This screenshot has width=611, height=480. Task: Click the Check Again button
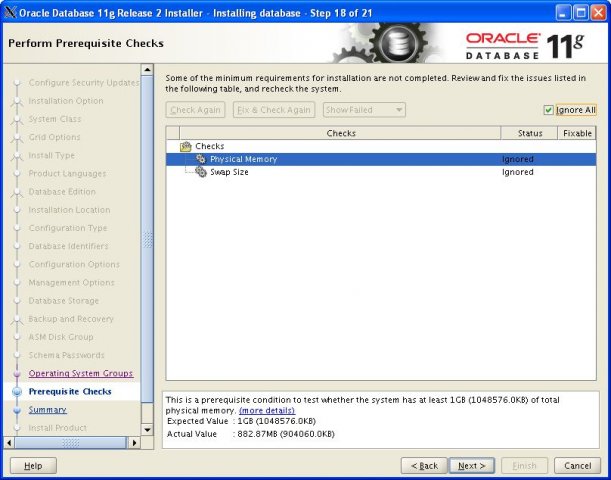(x=195, y=110)
